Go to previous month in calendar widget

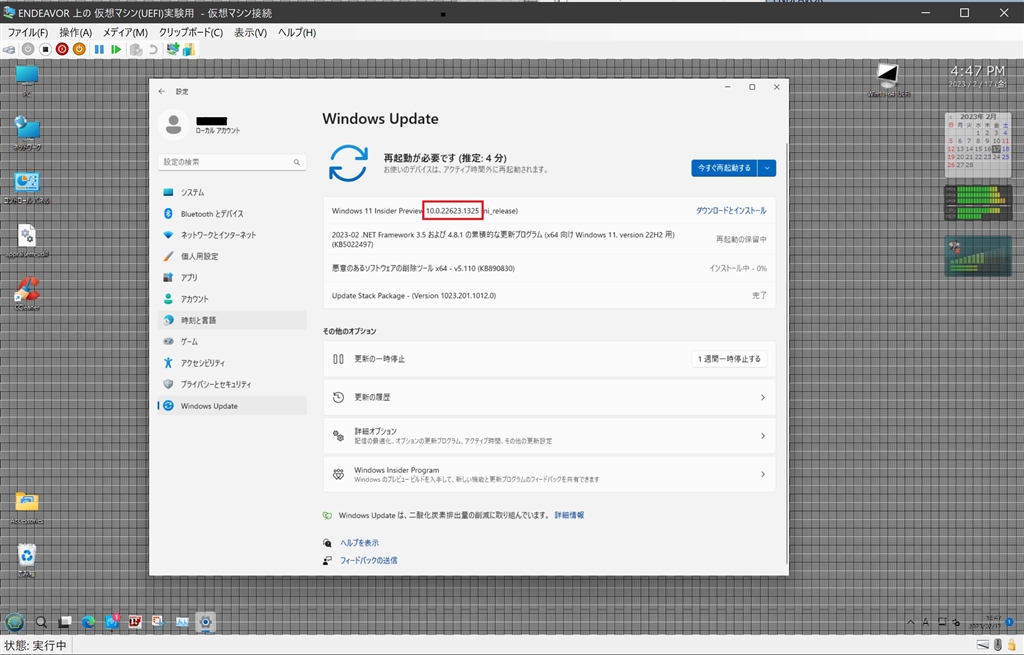[x=950, y=117]
